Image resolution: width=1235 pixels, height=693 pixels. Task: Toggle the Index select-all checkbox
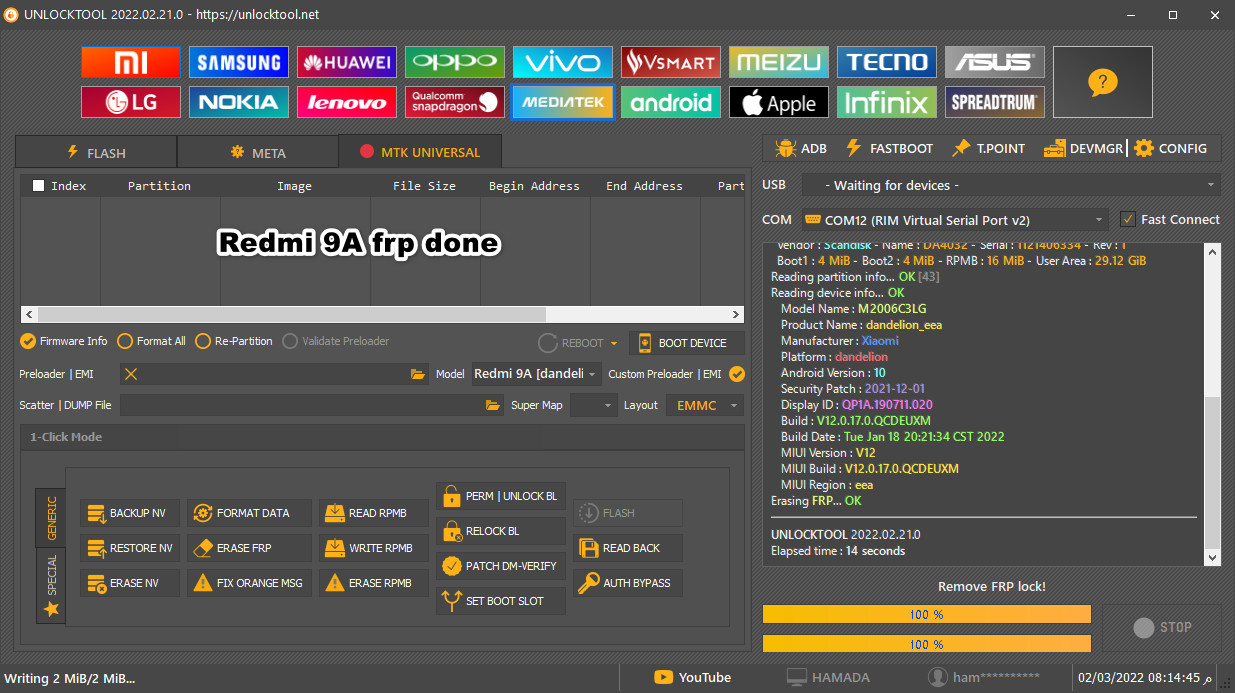38,185
